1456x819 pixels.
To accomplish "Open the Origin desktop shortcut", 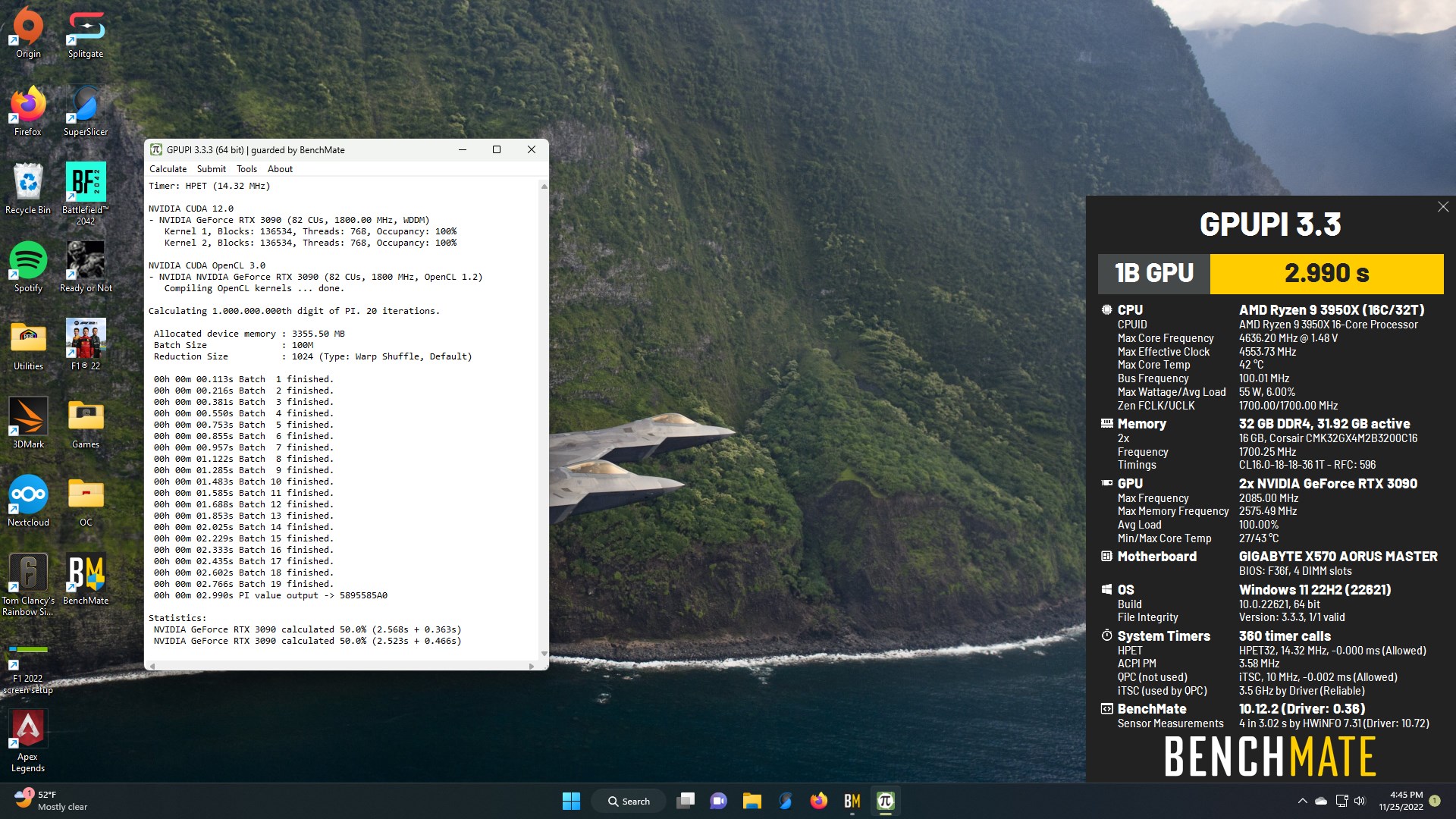I will [28, 33].
